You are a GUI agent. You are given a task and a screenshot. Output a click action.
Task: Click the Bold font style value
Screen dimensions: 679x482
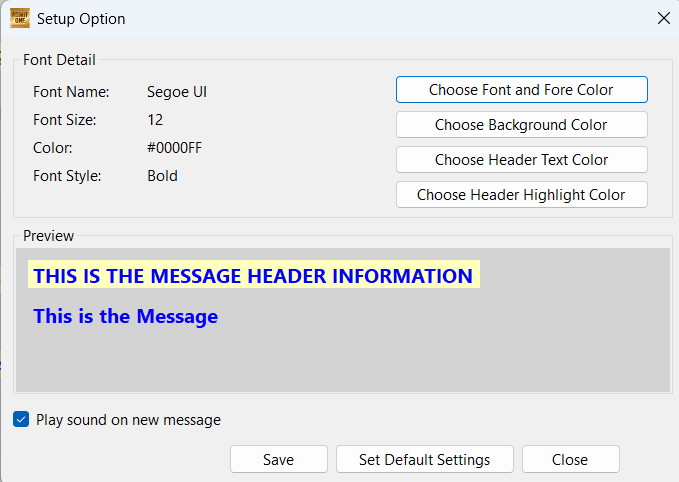pyautogui.click(x=162, y=176)
